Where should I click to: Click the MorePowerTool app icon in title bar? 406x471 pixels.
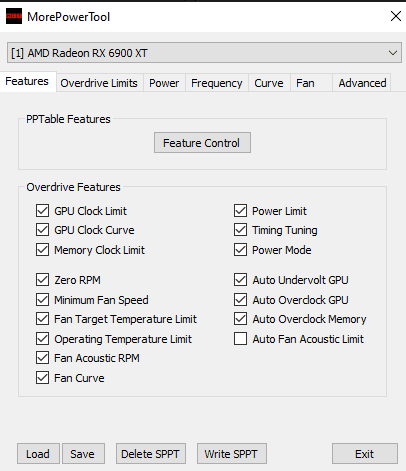[x=14, y=16]
